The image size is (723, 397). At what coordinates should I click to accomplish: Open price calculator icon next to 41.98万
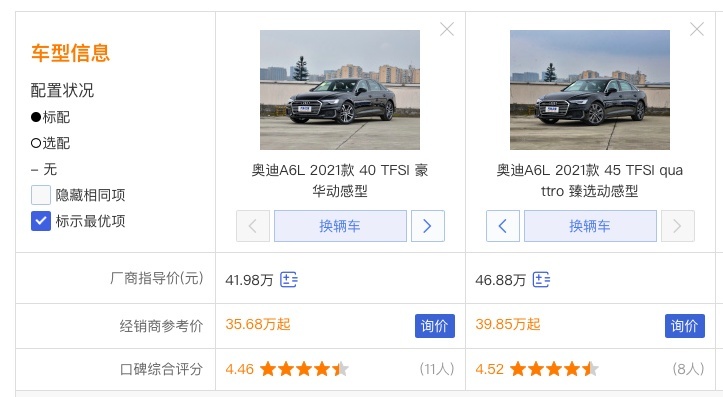[x=289, y=279]
